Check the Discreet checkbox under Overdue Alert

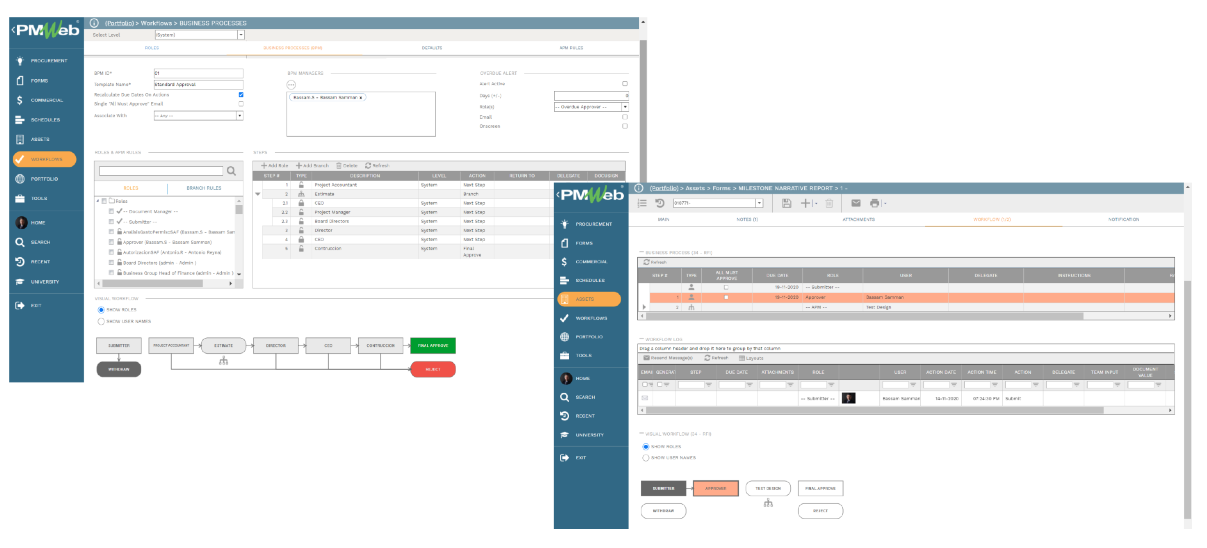[x=625, y=126]
